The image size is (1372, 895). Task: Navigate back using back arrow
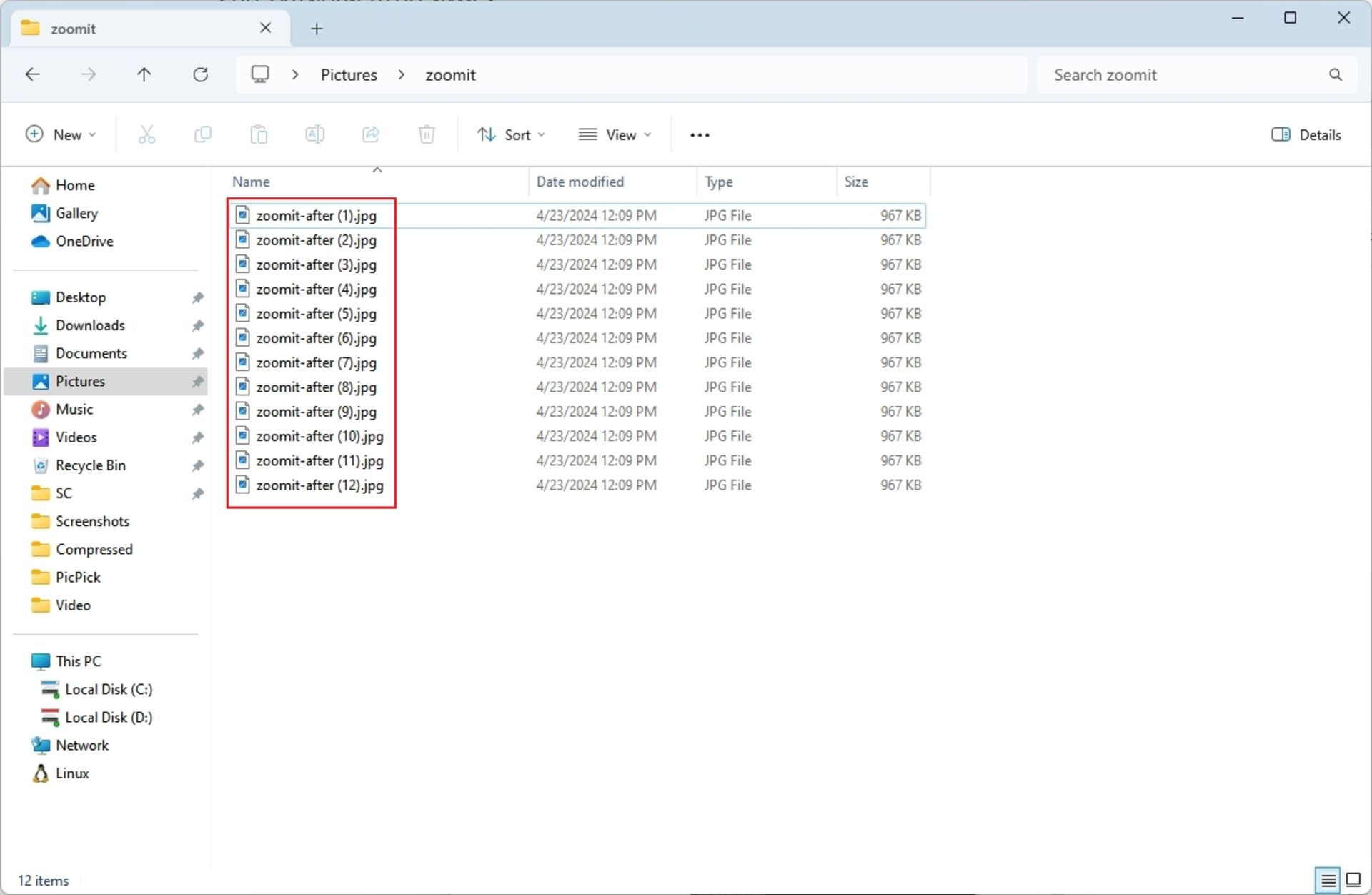[x=33, y=74]
